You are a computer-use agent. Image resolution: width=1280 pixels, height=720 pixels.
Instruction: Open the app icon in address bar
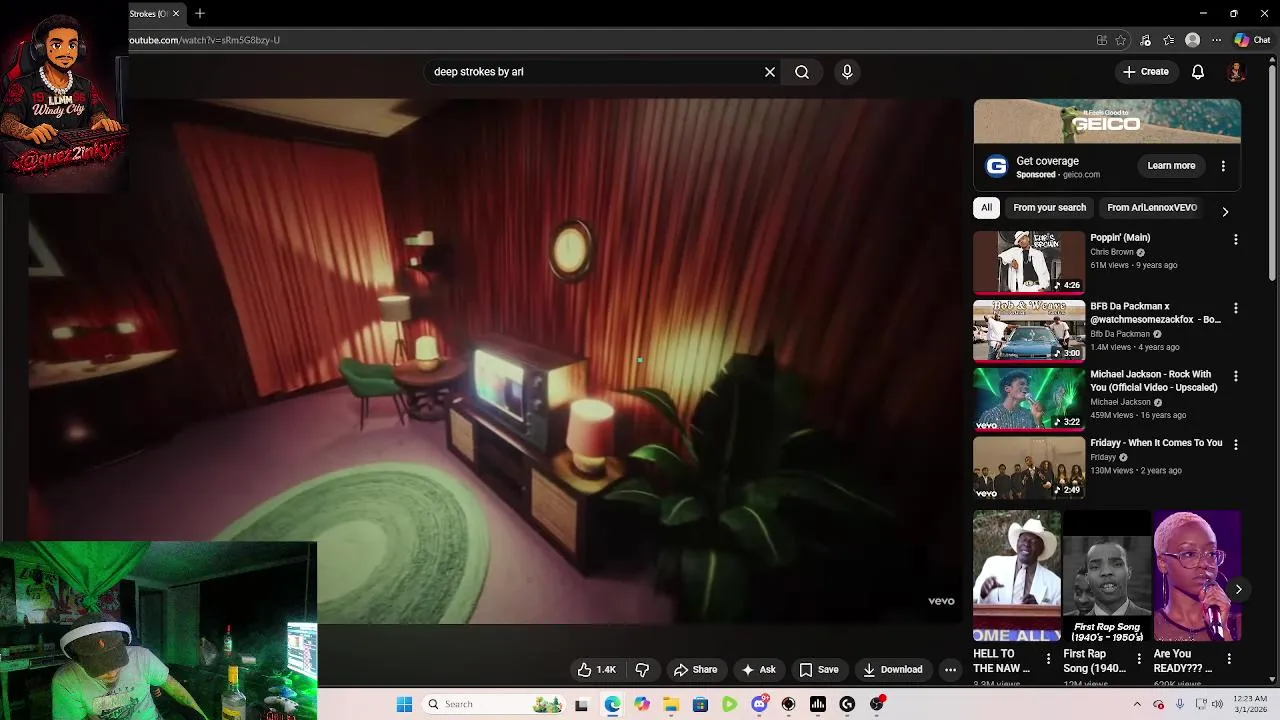pyautogui.click(x=1102, y=41)
